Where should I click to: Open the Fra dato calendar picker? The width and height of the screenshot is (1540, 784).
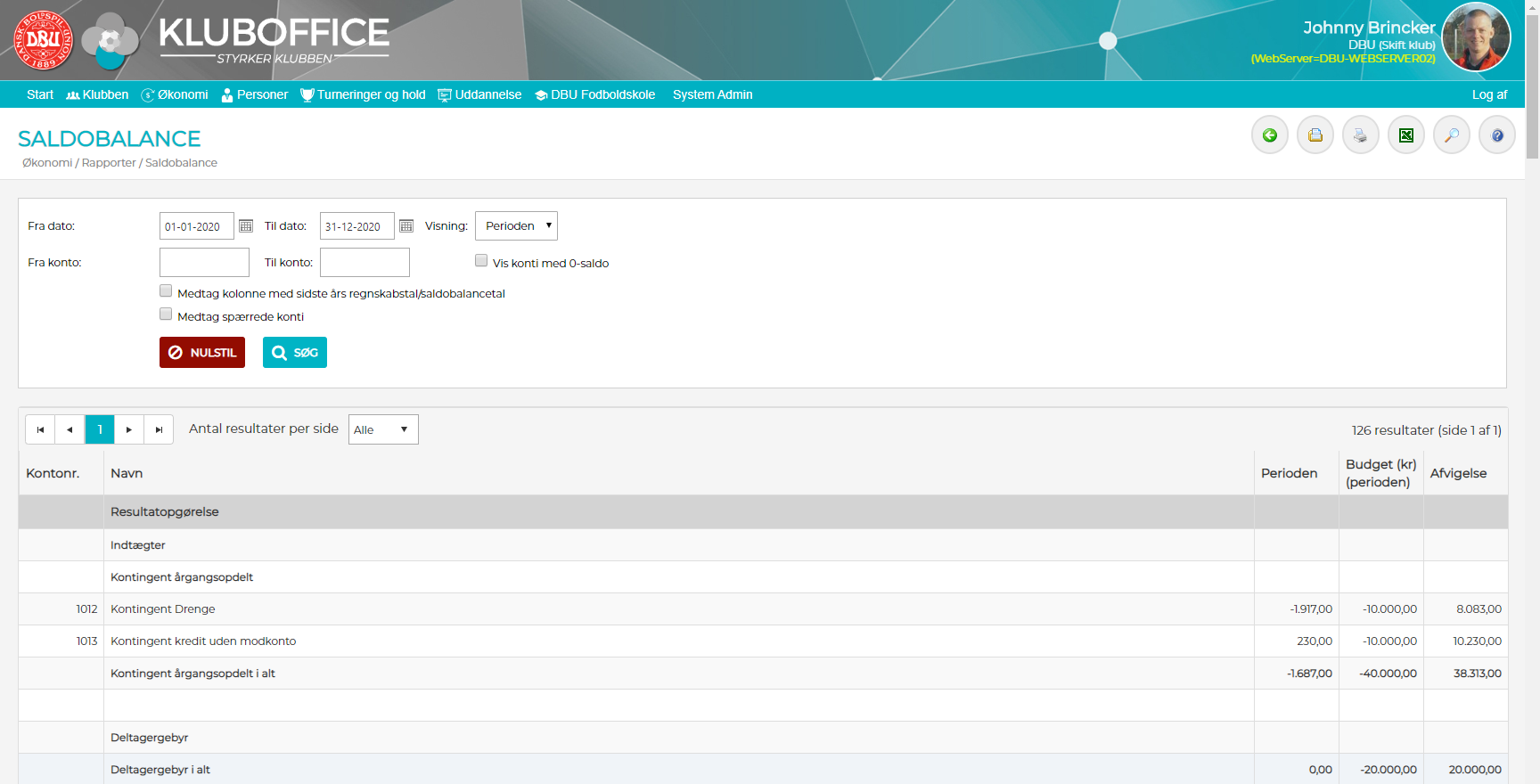pos(246,226)
